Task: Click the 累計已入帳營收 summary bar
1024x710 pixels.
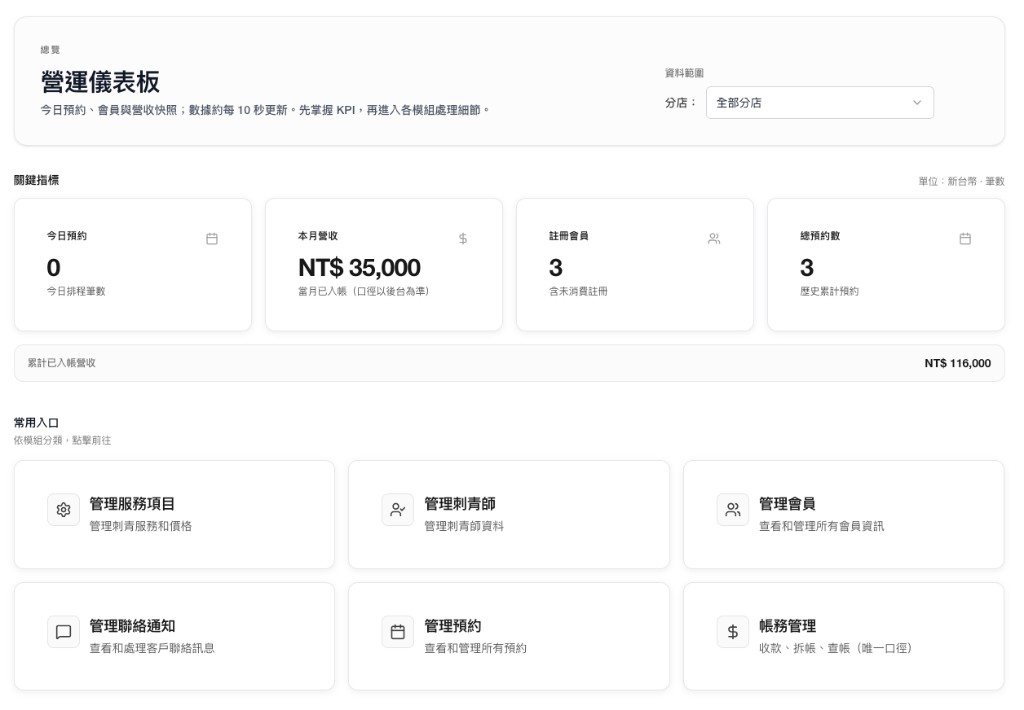Action: tap(512, 363)
